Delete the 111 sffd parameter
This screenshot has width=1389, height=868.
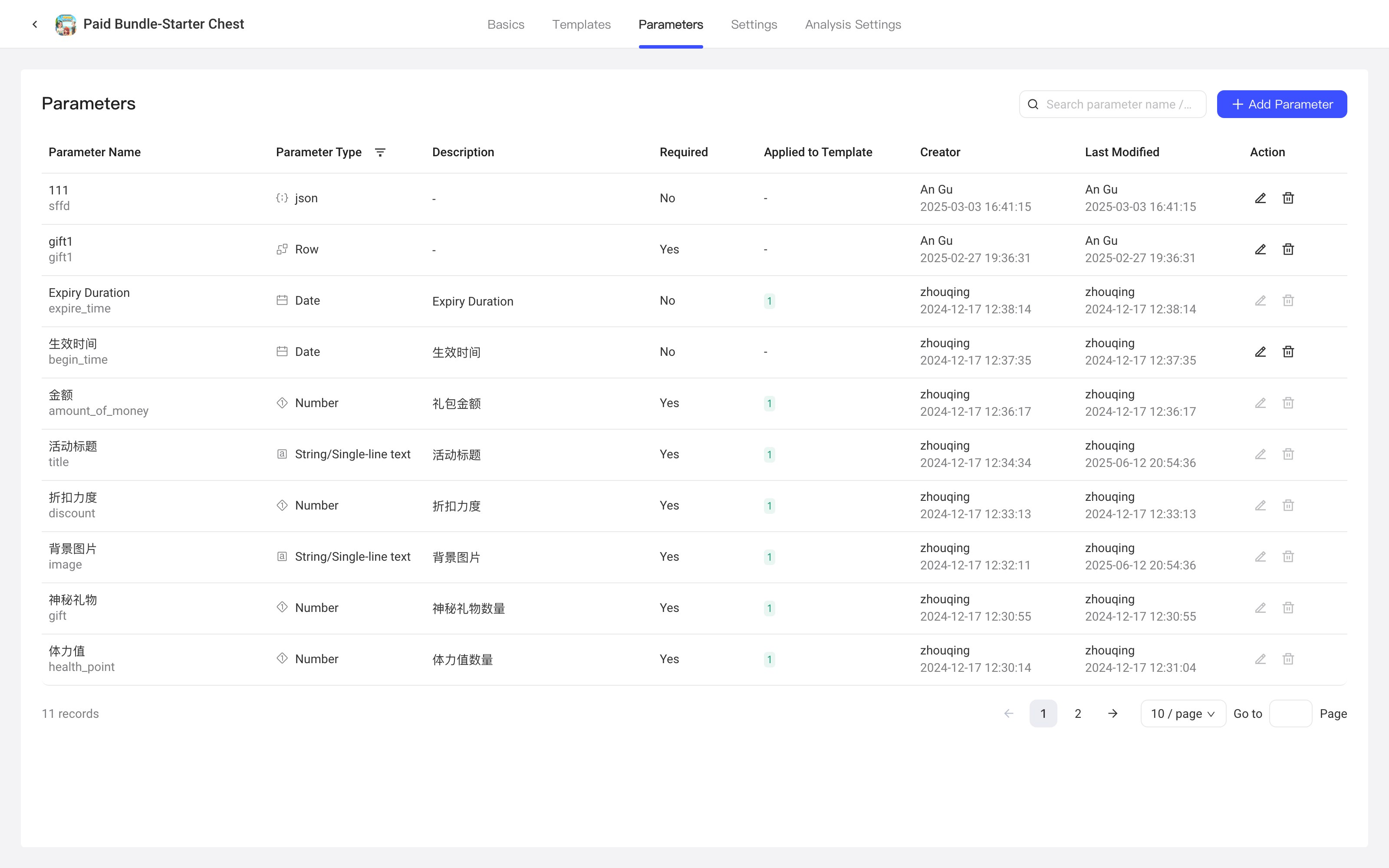[x=1288, y=198]
